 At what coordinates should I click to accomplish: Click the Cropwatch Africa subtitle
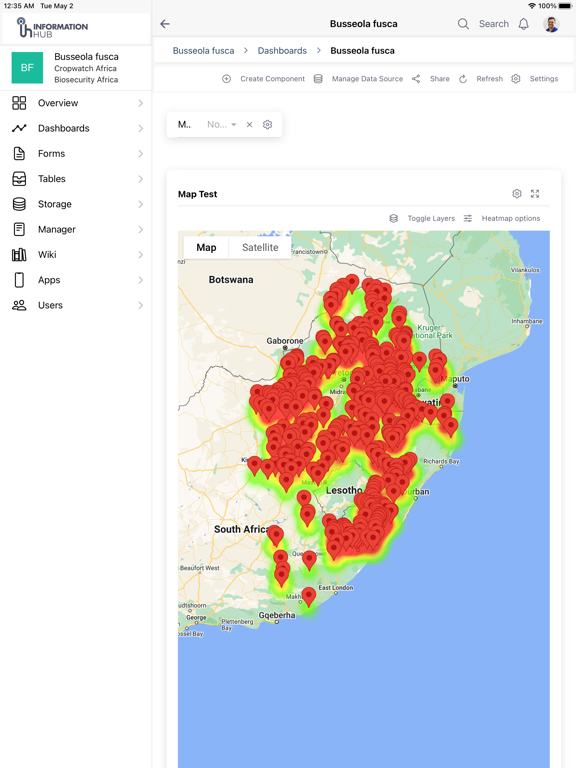point(85,69)
